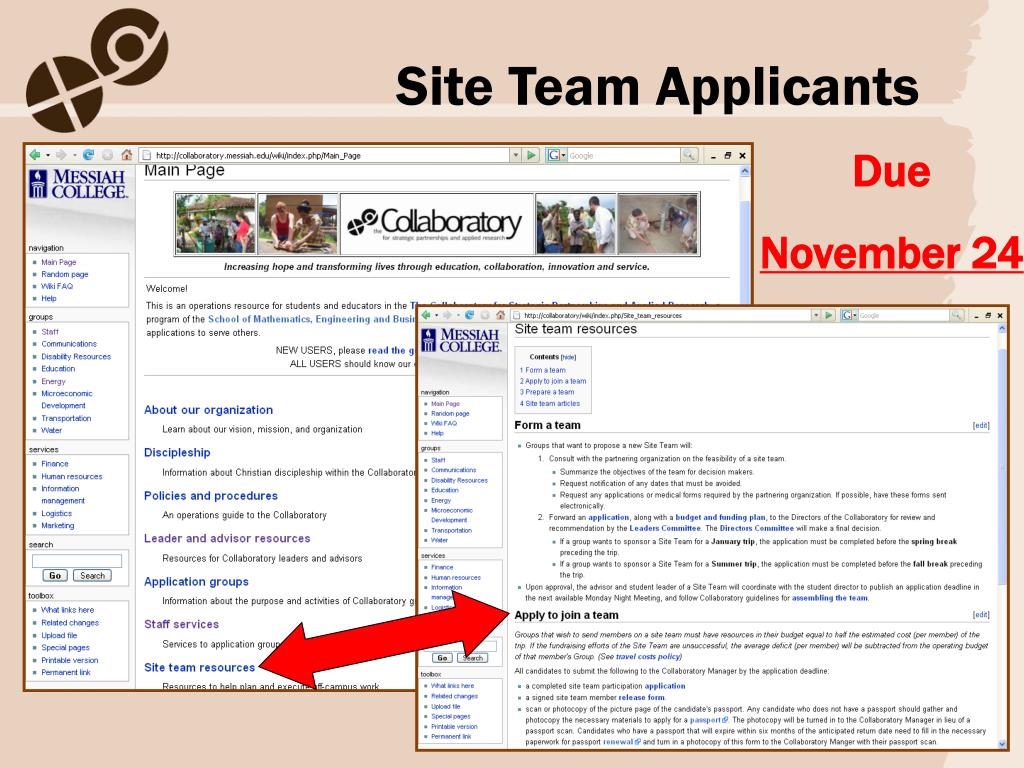Open the About our organization heading link

coord(208,410)
